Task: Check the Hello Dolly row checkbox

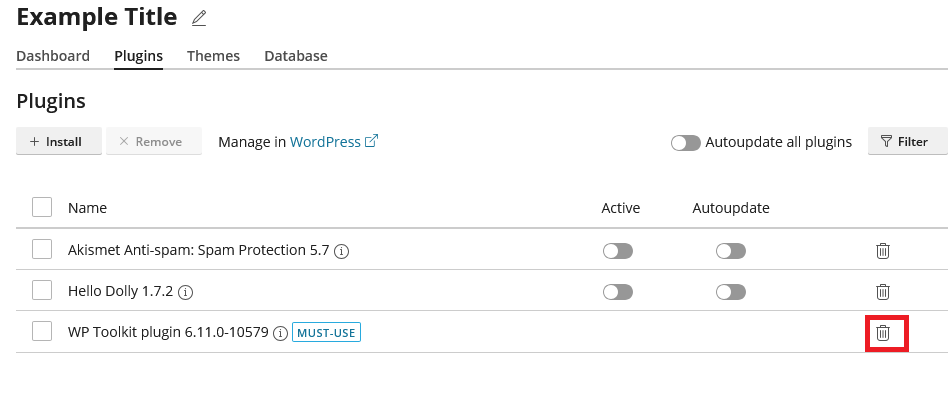Action: (42, 291)
